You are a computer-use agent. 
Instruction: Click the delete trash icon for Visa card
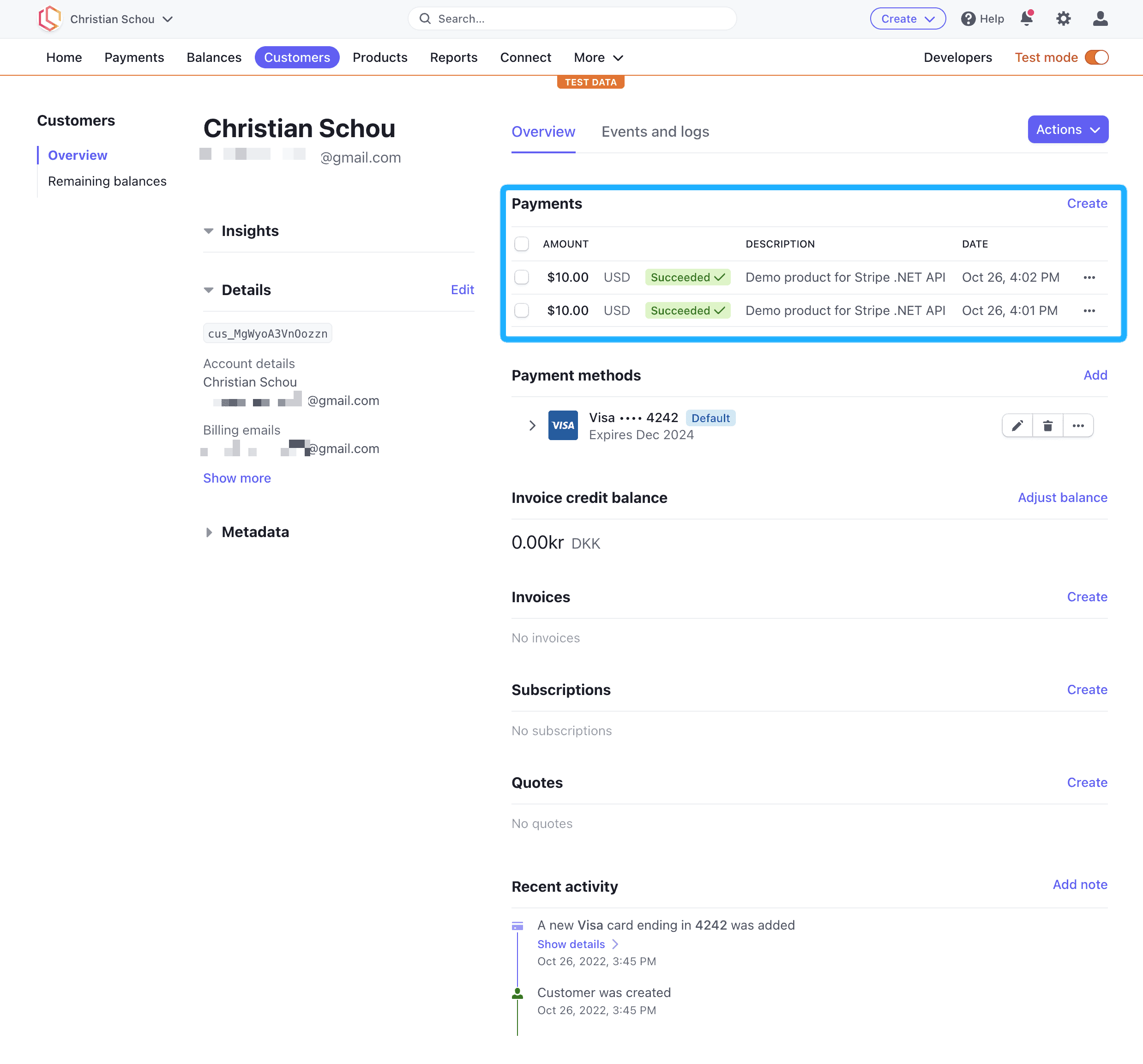(1047, 426)
